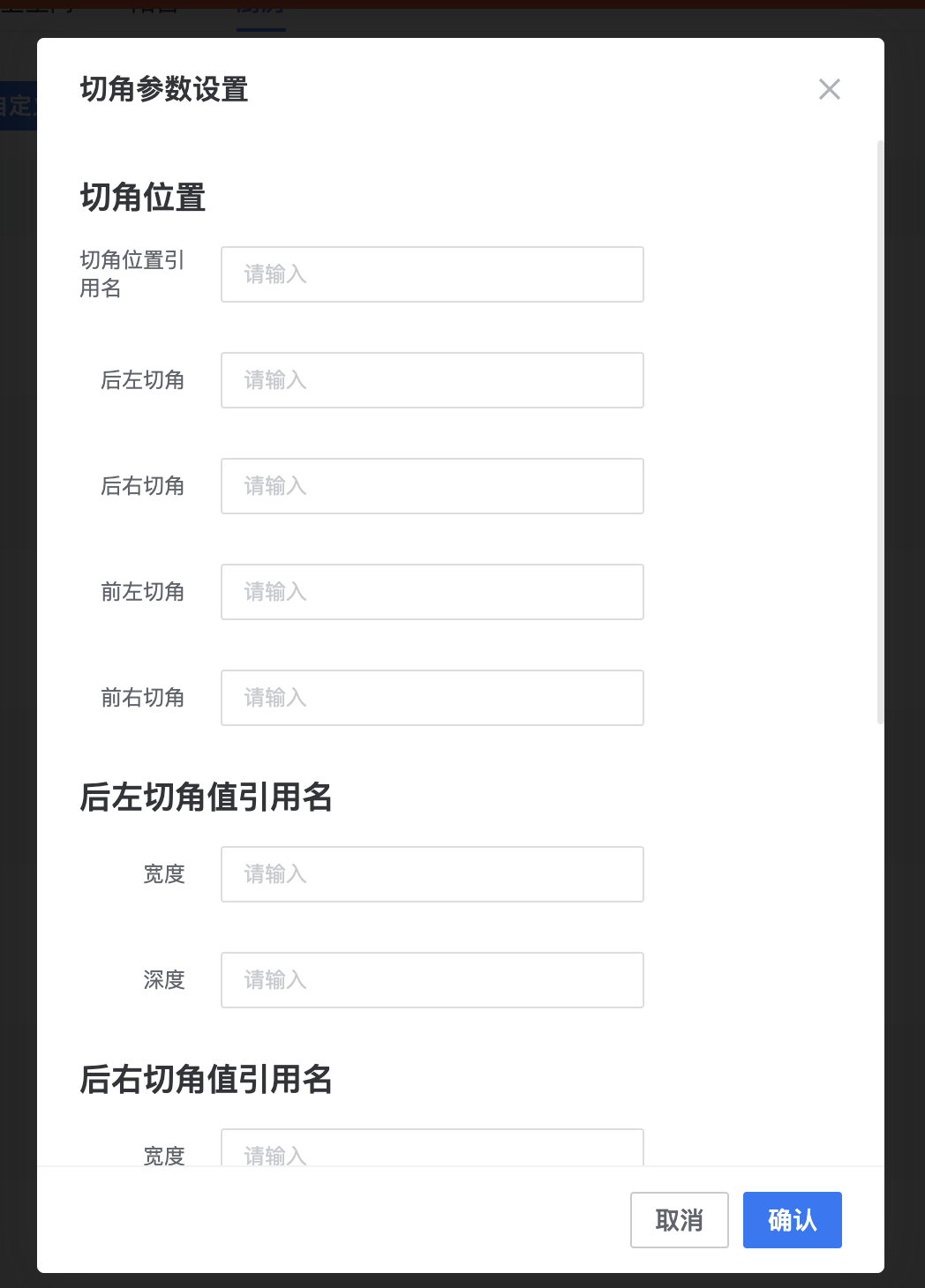Confirm settings with the 确认 button
This screenshot has width=925, height=1288.
pyautogui.click(x=792, y=1220)
